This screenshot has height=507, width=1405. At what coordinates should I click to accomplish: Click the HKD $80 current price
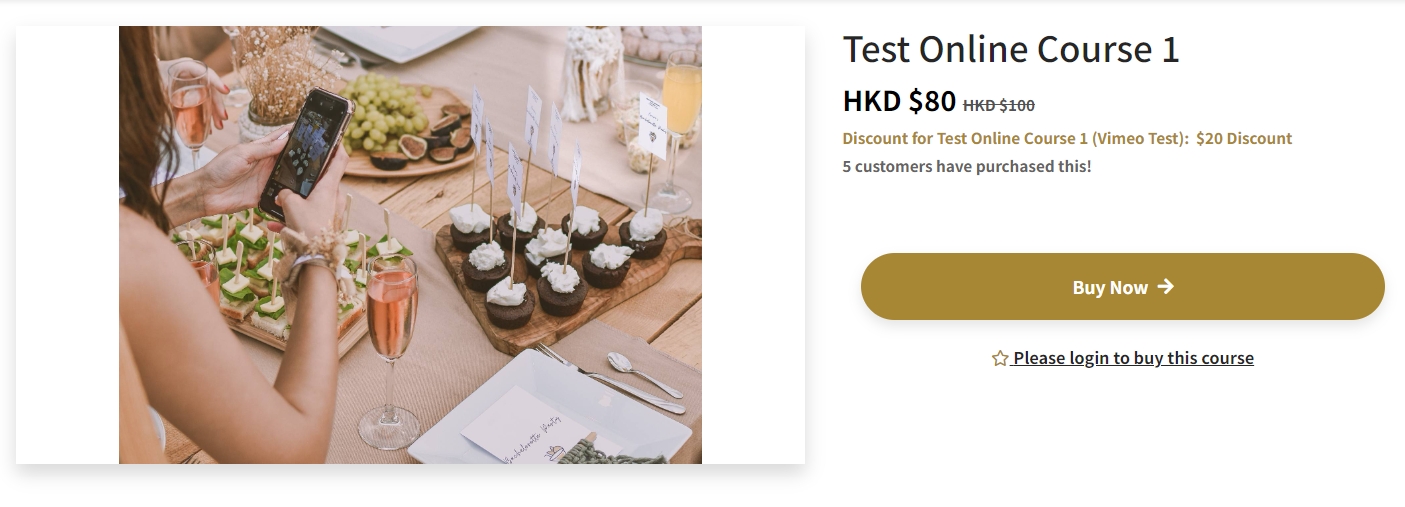[899, 101]
